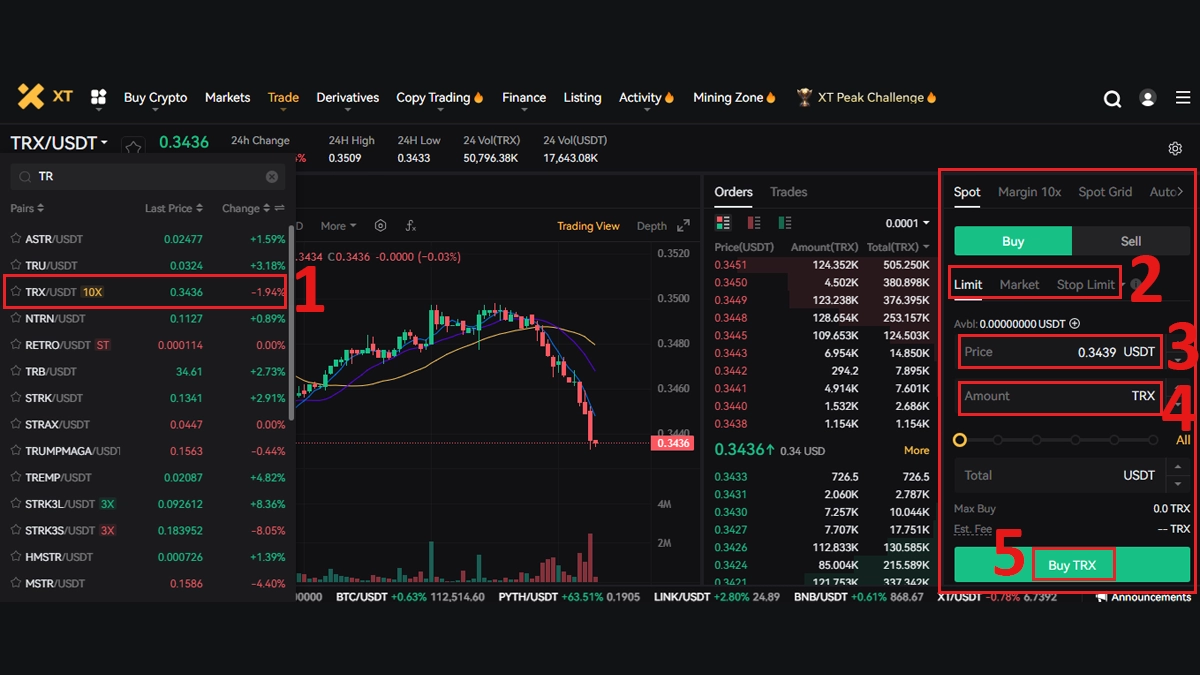This screenshot has width=1200, height=675.
Task: Open the chart More dropdown
Action: point(338,226)
